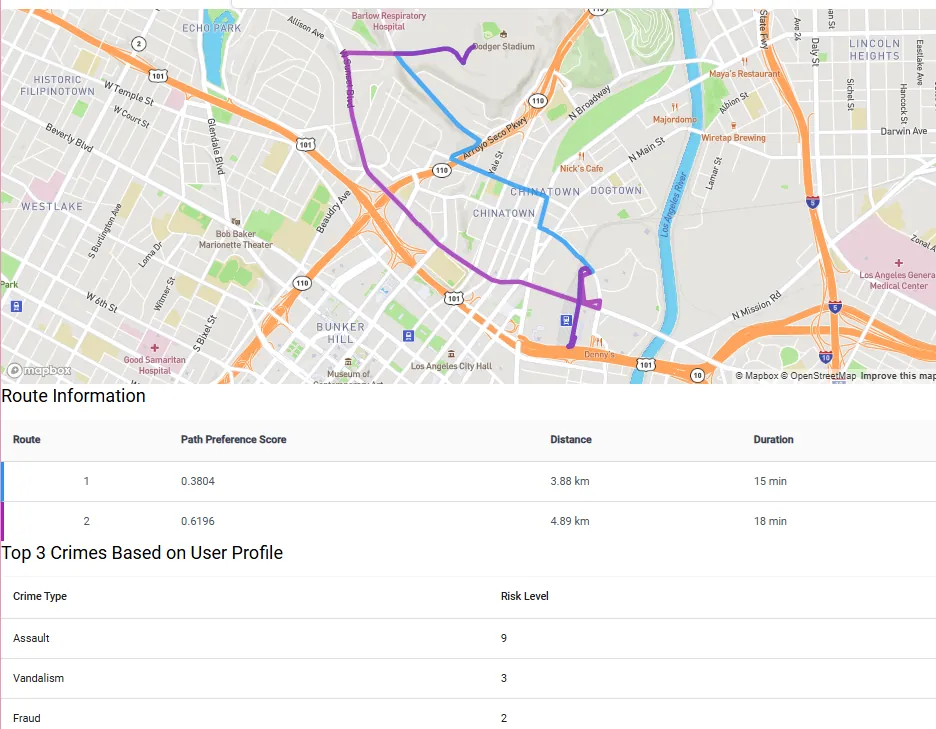Click the Museum of Contemporary Art icon
This screenshot has height=729, width=936.
coord(348,362)
